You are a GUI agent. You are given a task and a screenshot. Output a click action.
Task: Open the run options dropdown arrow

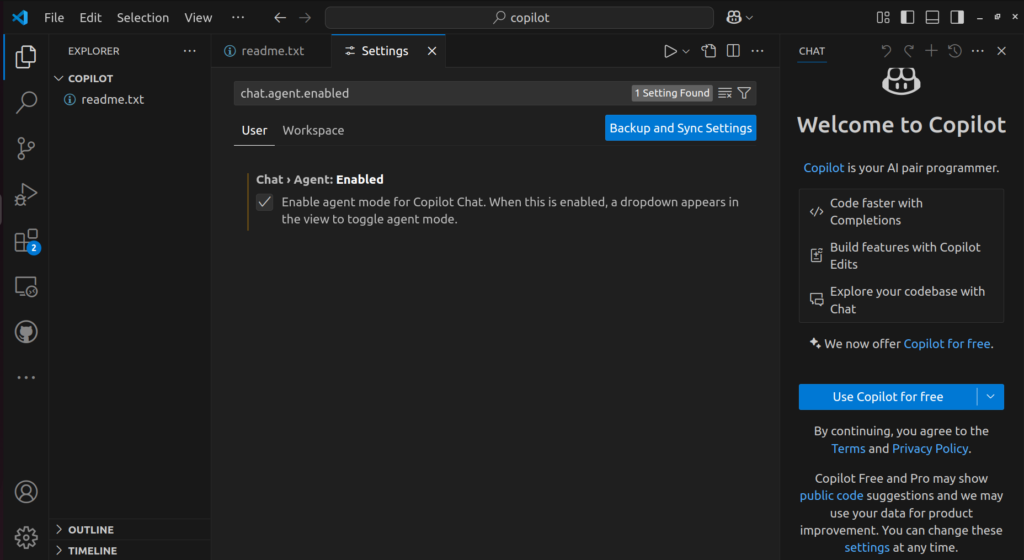click(686, 51)
